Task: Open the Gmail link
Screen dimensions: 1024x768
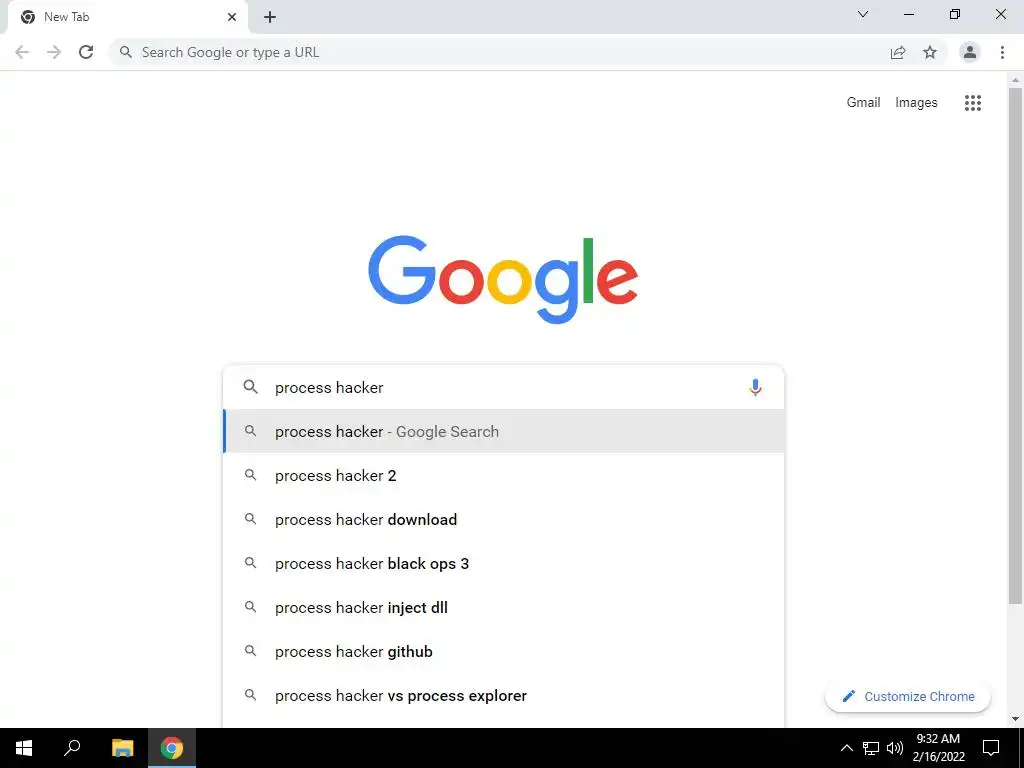Action: coord(863,103)
